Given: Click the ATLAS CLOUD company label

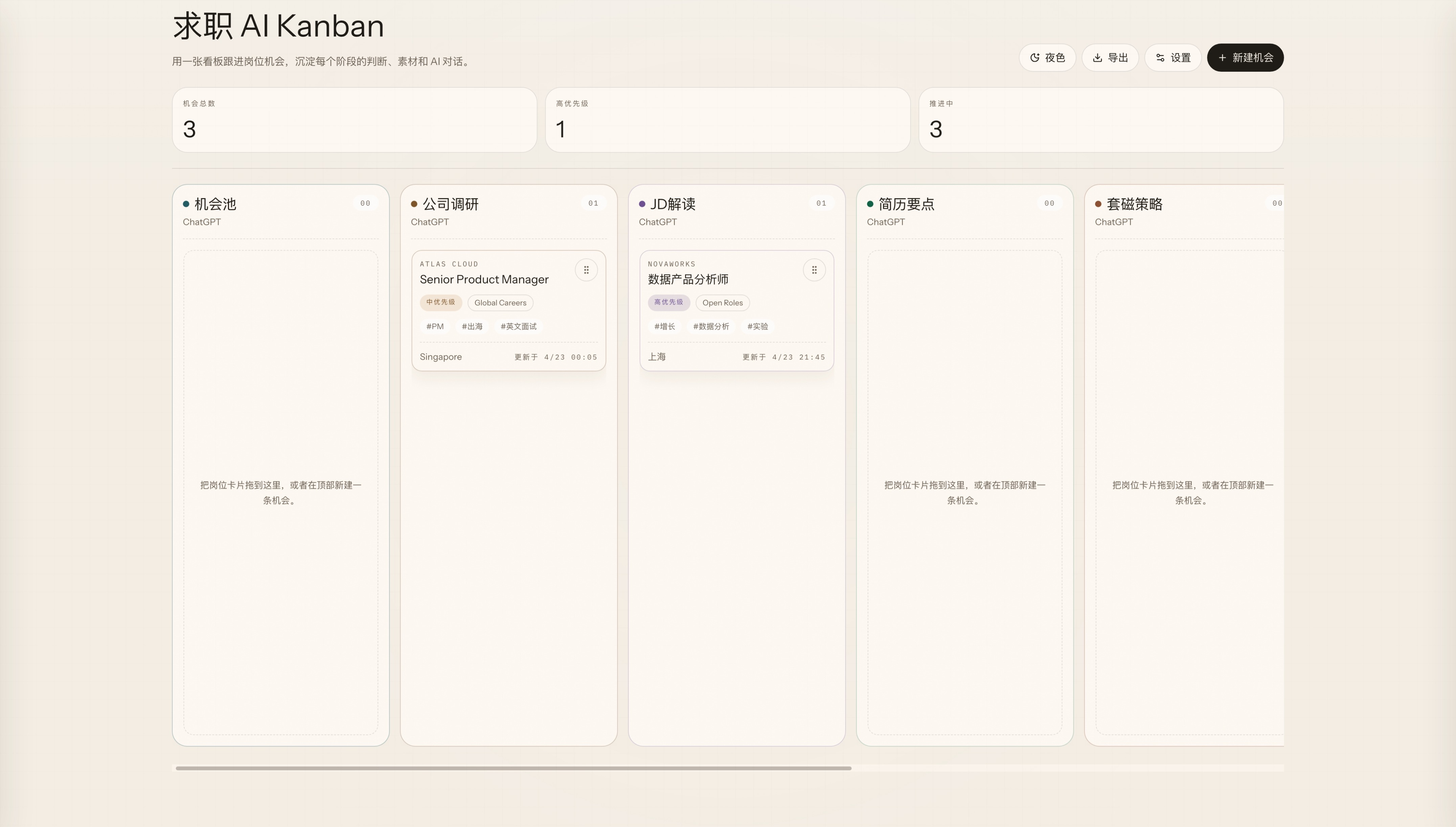Looking at the screenshot, I should [x=449, y=264].
